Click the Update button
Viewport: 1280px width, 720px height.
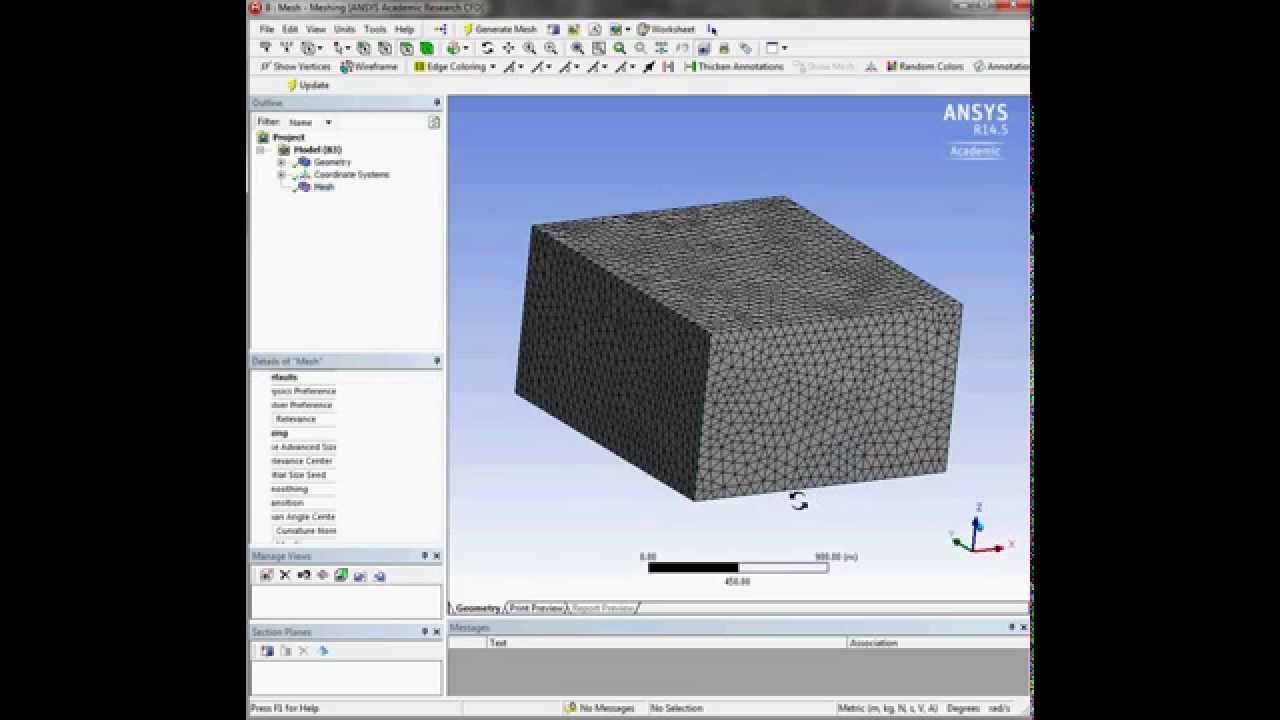pyautogui.click(x=308, y=85)
